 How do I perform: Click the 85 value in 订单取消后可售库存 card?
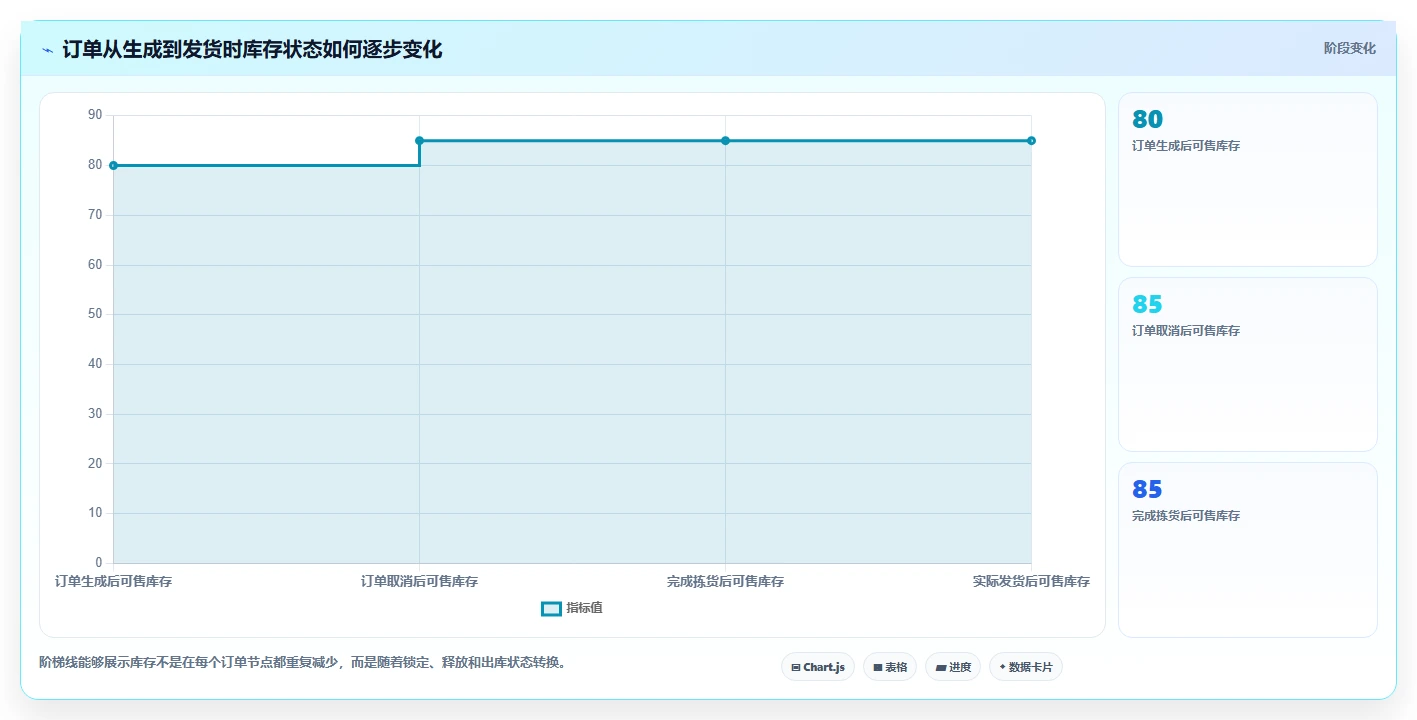click(1147, 304)
